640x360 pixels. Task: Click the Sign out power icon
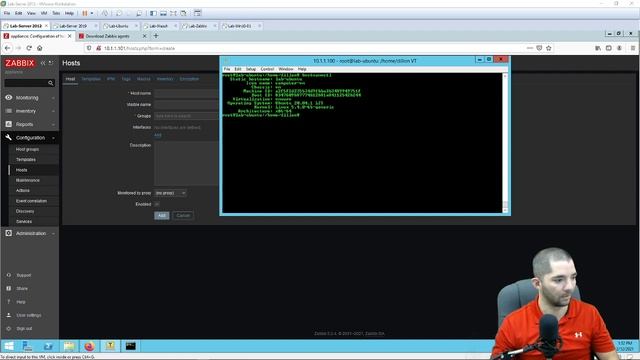coord(9,328)
